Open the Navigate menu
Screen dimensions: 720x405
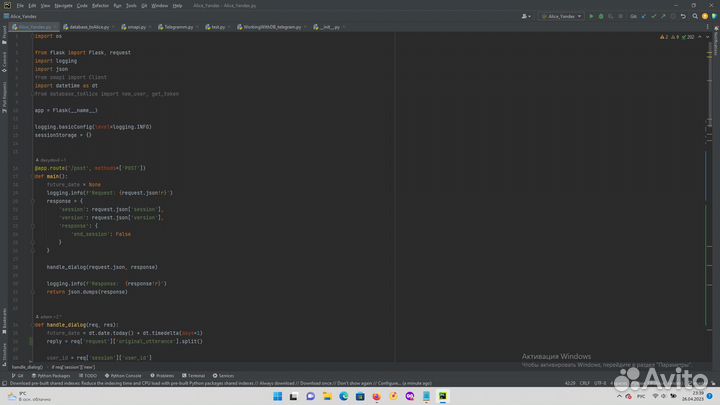tap(63, 6)
